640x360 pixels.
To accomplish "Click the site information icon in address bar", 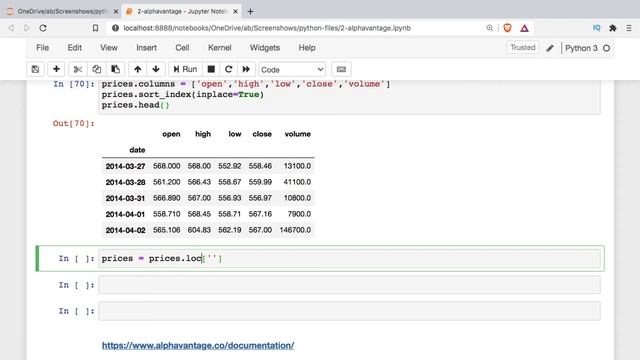I will (x=115, y=28).
